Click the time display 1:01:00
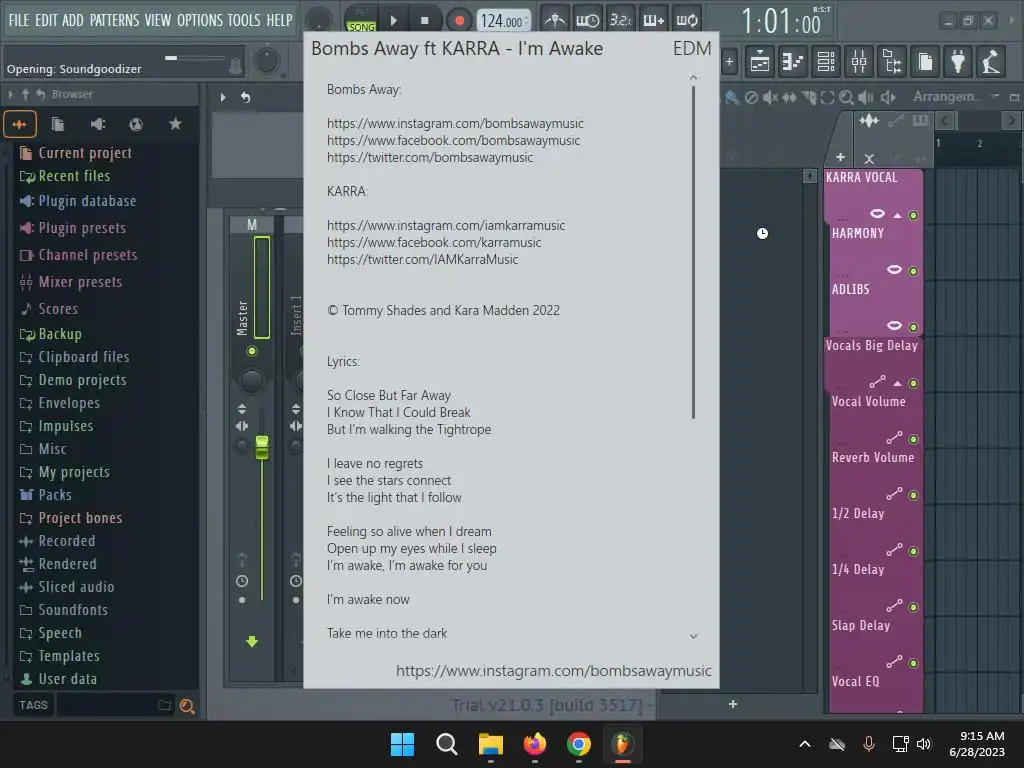This screenshot has height=768, width=1024. tap(782, 22)
